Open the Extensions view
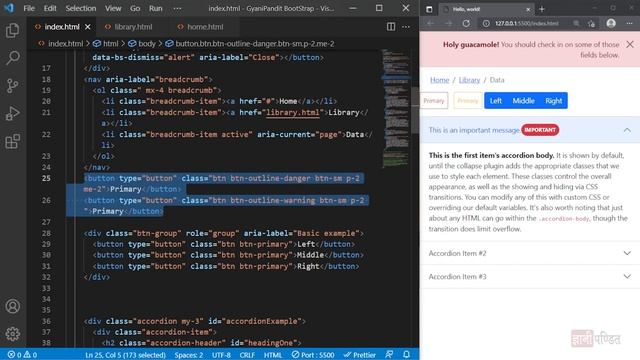The width and height of the screenshot is (640, 360). click(13, 141)
